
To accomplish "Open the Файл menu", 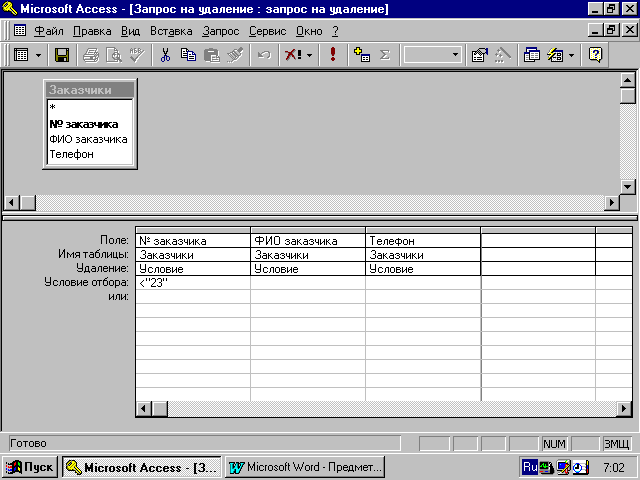I will coord(49,31).
